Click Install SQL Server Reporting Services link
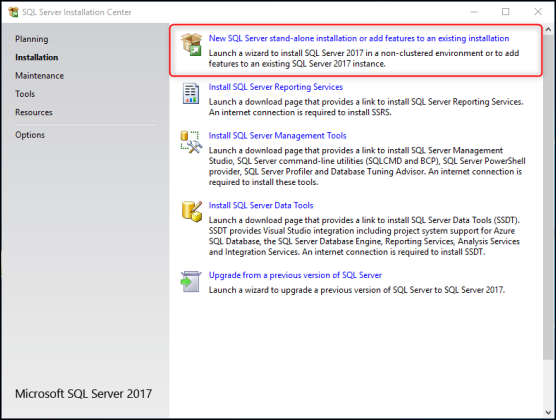Image resolution: width=556 pixels, height=420 pixels. tap(276, 87)
